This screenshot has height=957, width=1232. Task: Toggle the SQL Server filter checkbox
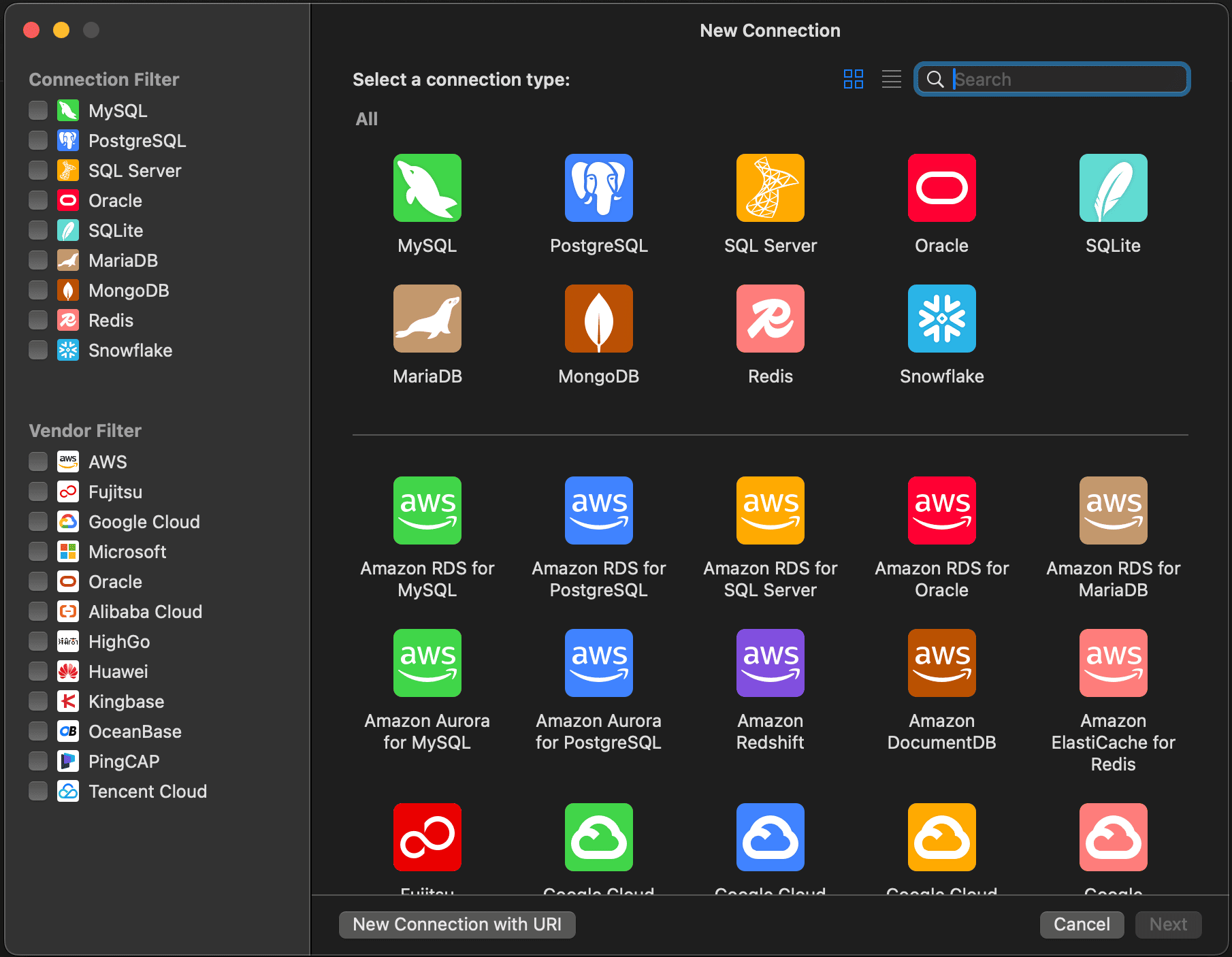click(38, 170)
